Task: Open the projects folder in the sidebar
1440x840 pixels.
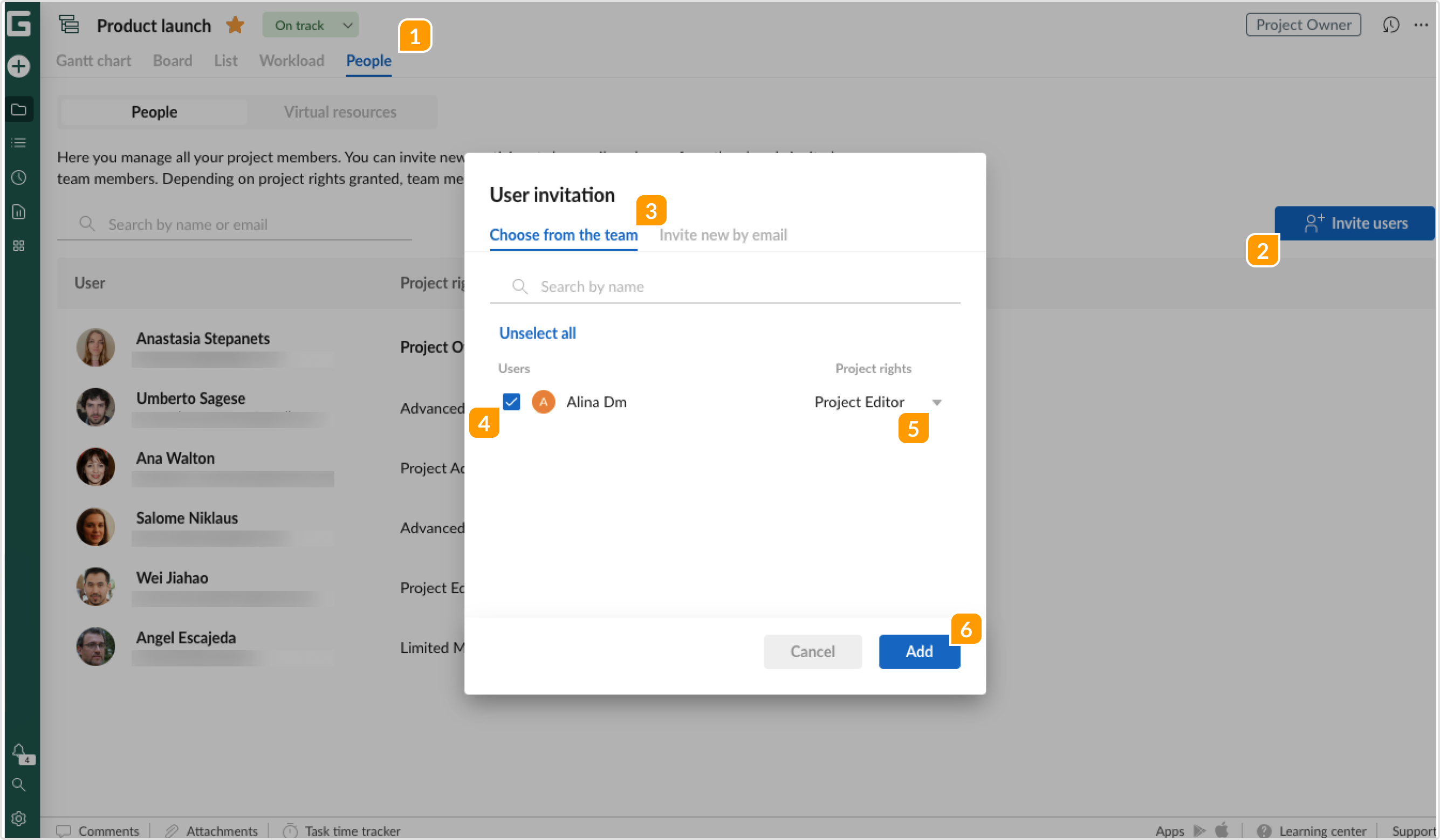Action: pos(19,108)
